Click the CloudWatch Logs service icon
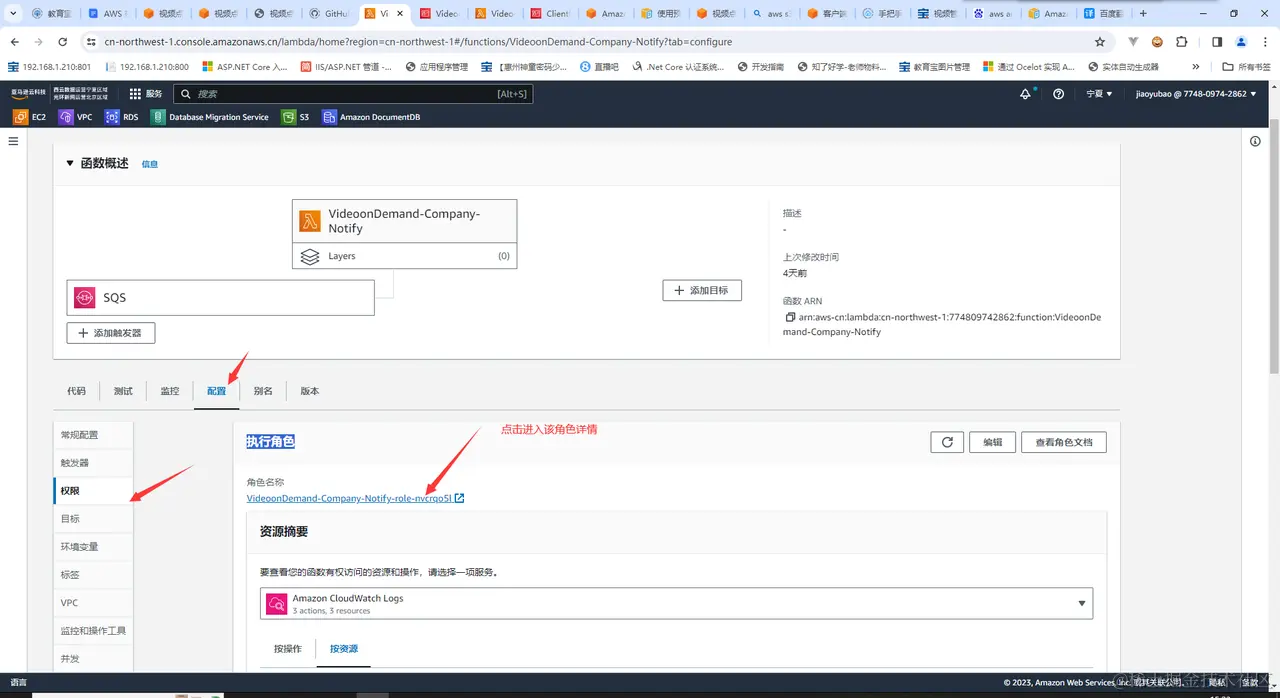This screenshot has height=698, width=1280. pyautogui.click(x=276, y=603)
